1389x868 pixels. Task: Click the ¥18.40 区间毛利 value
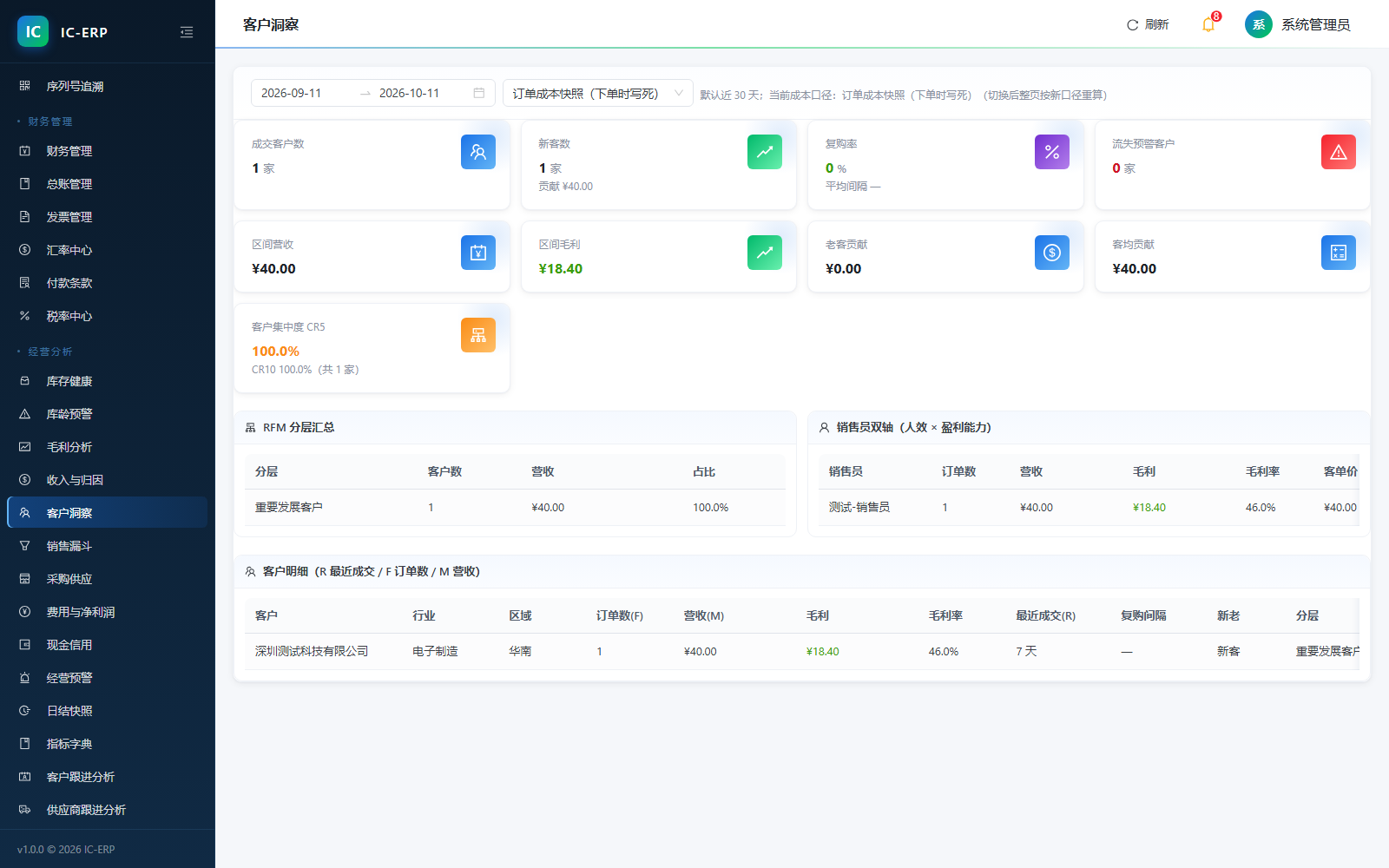561,269
